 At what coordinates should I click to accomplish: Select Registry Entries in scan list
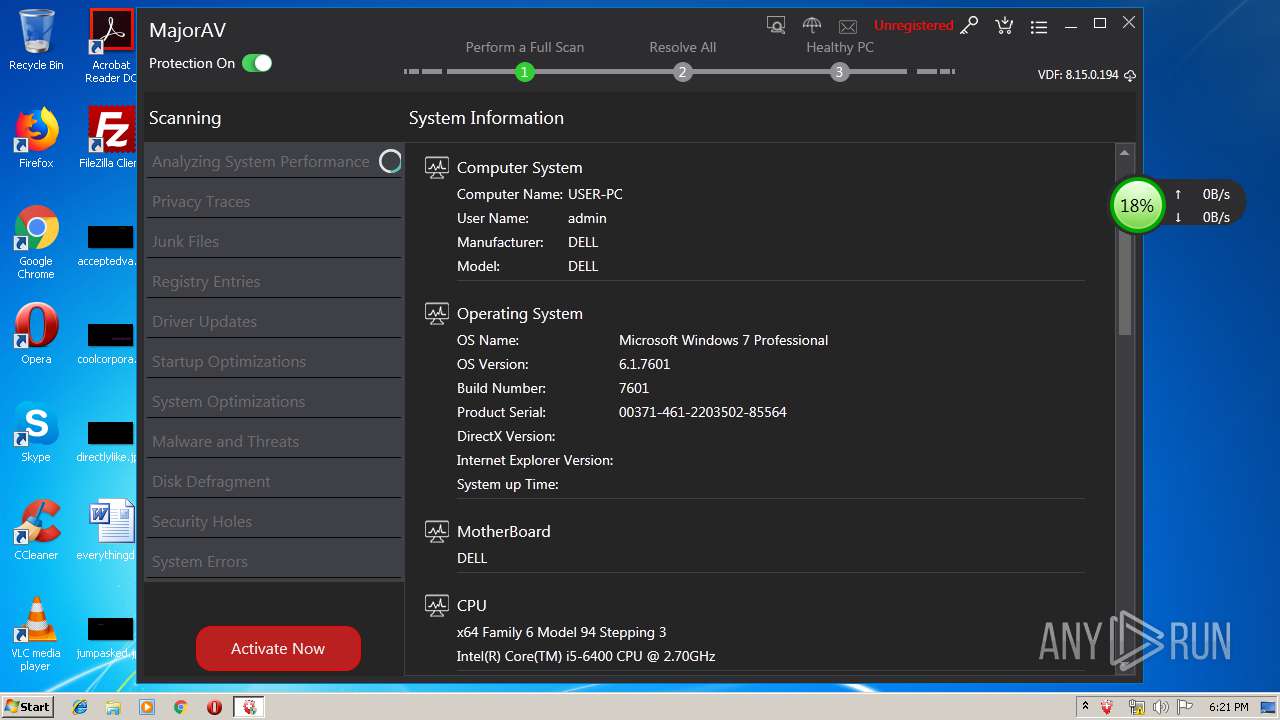pyautogui.click(x=274, y=281)
